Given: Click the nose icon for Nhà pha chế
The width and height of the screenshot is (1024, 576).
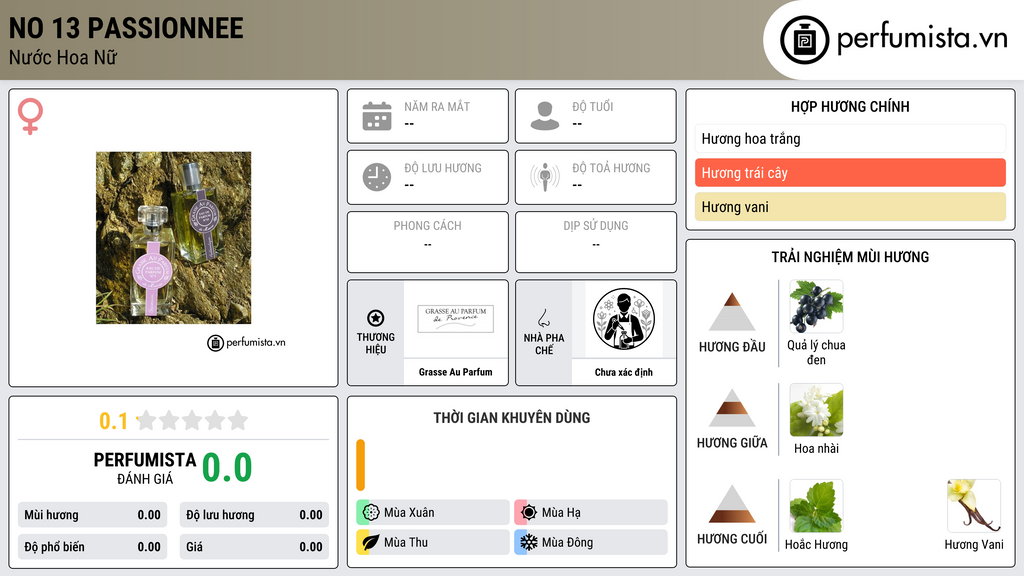Looking at the screenshot, I should coord(543,318).
